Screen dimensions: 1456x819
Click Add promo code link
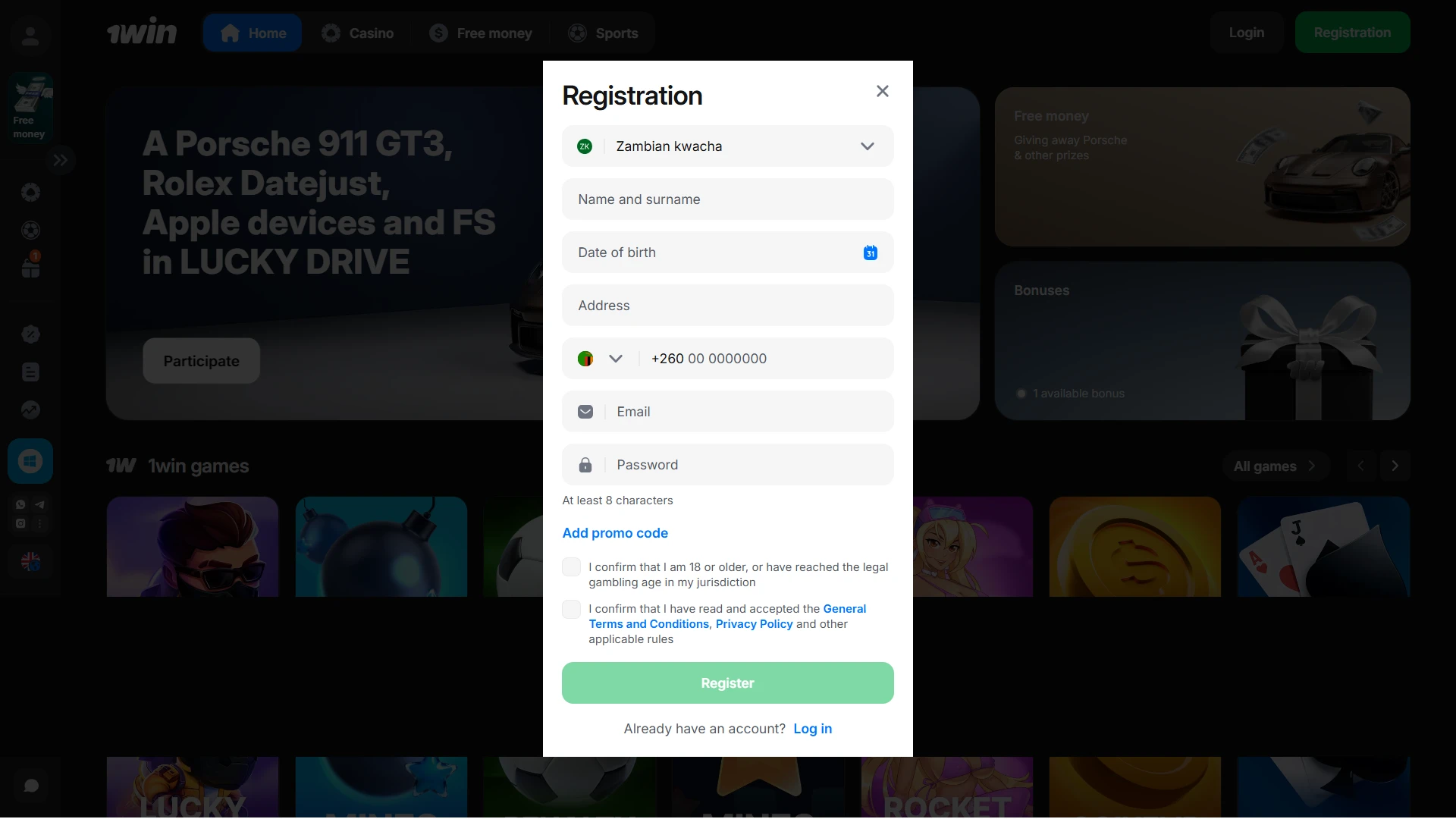click(x=615, y=533)
